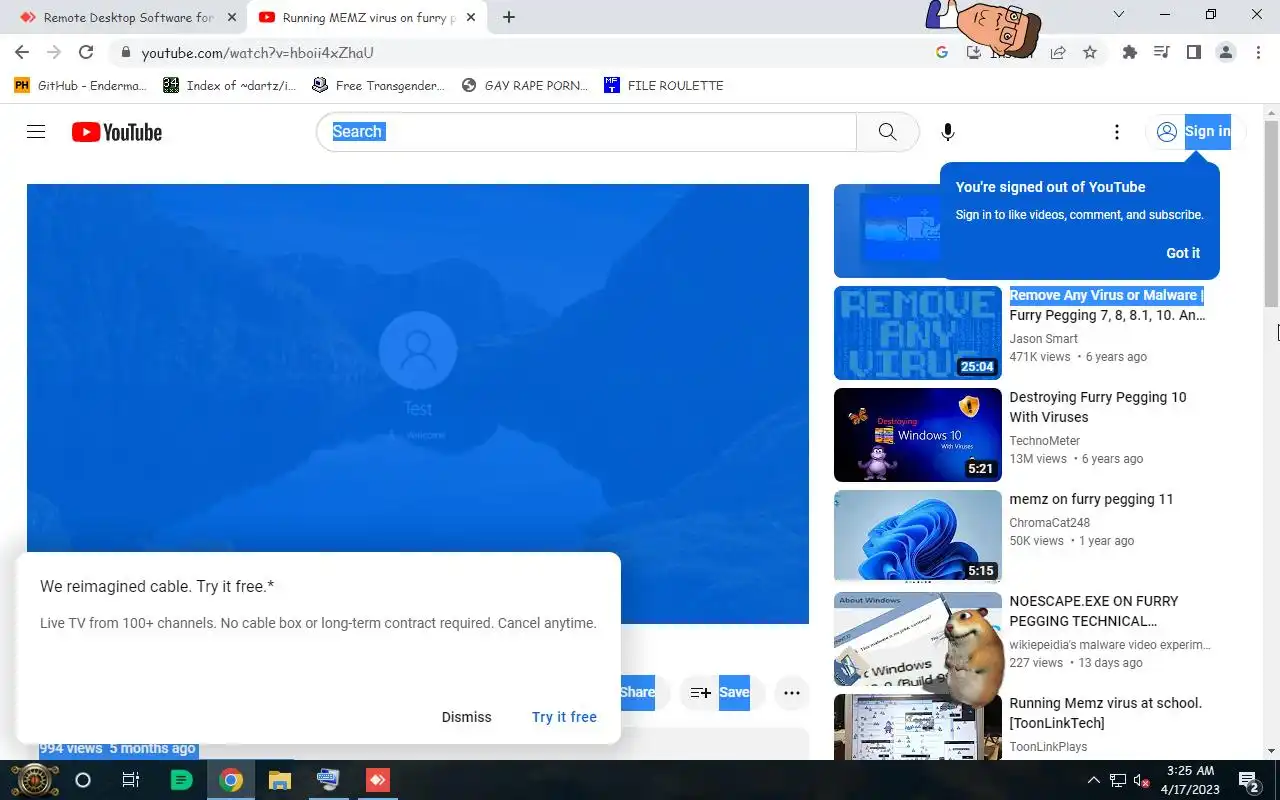Try YouTube TV free offer
The image size is (1280, 800).
click(564, 717)
